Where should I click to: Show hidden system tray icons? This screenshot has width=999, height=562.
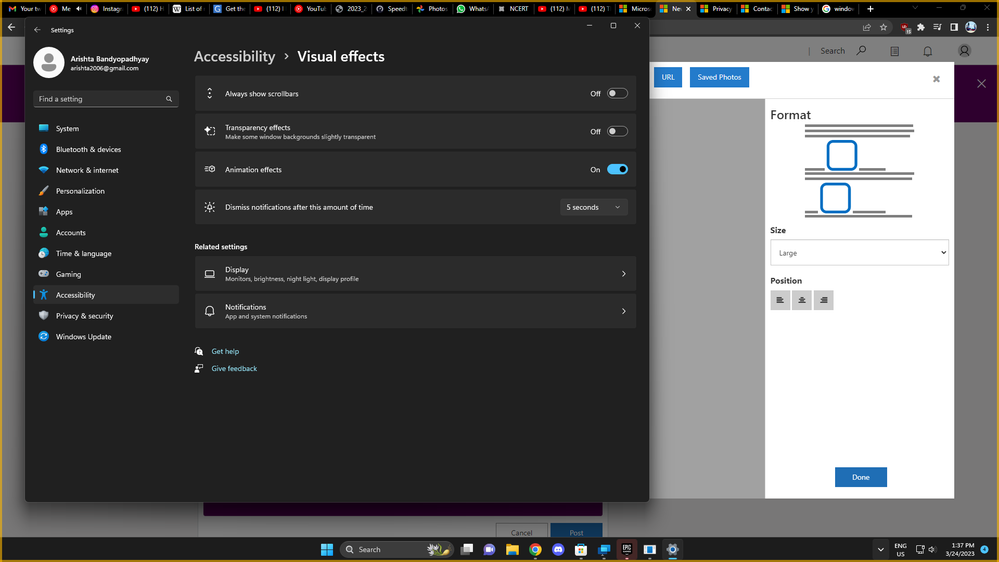(880, 549)
